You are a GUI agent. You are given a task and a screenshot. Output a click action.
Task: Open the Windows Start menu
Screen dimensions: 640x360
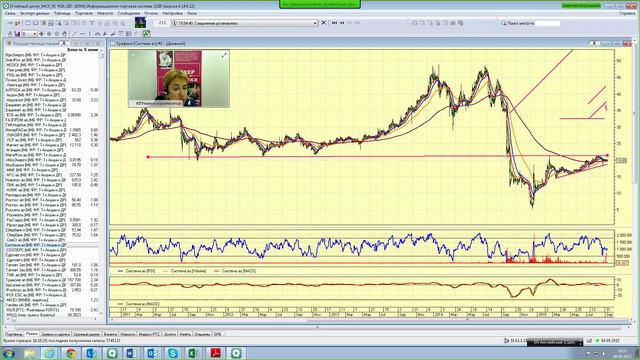click(8, 353)
